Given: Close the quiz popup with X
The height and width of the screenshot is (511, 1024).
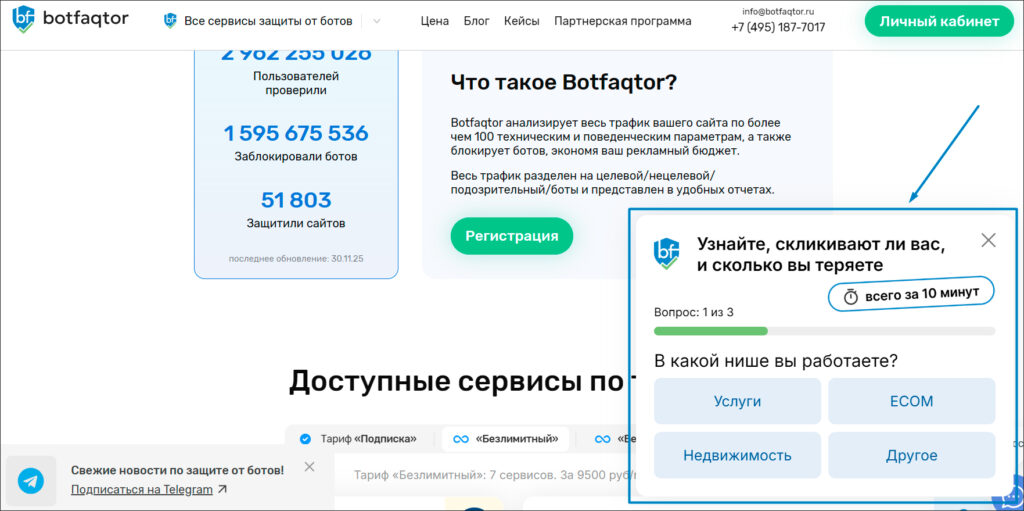Looking at the screenshot, I should click(x=989, y=240).
